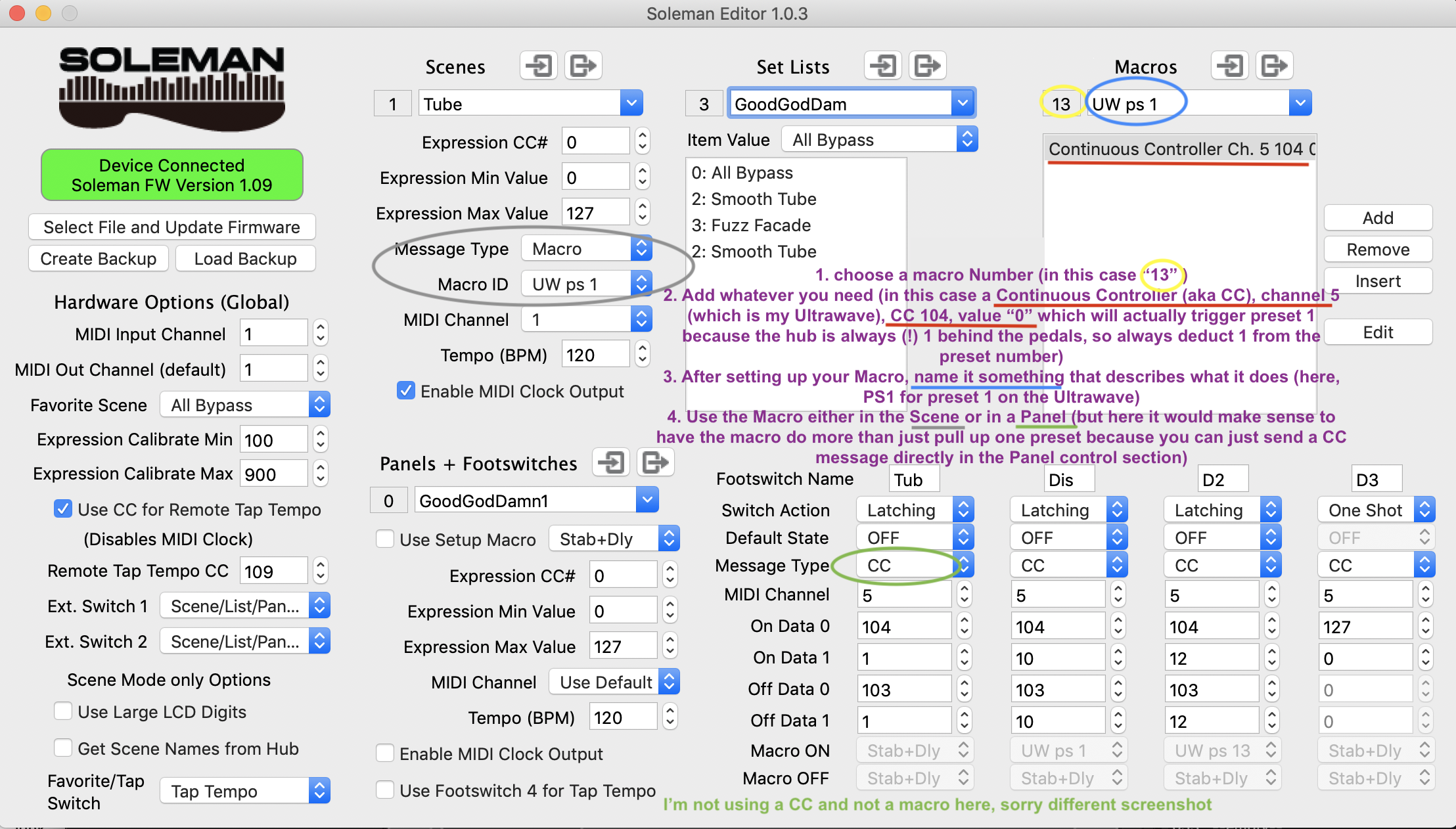Click the Macros export icon
The height and width of the screenshot is (829, 1456).
(x=1275, y=66)
